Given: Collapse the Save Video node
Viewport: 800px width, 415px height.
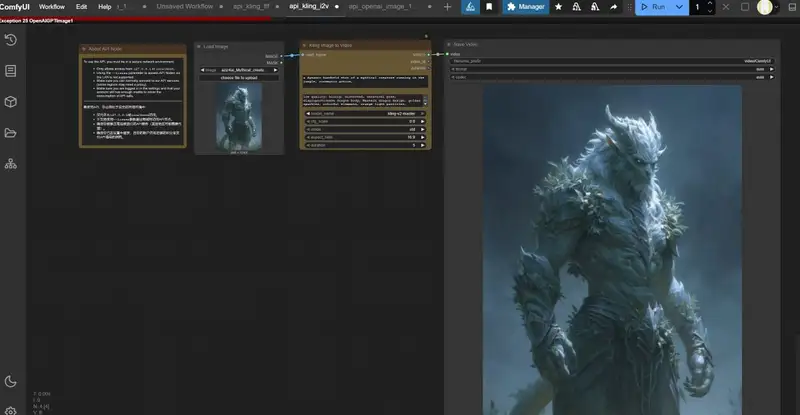Looking at the screenshot, I should tap(449, 44).
